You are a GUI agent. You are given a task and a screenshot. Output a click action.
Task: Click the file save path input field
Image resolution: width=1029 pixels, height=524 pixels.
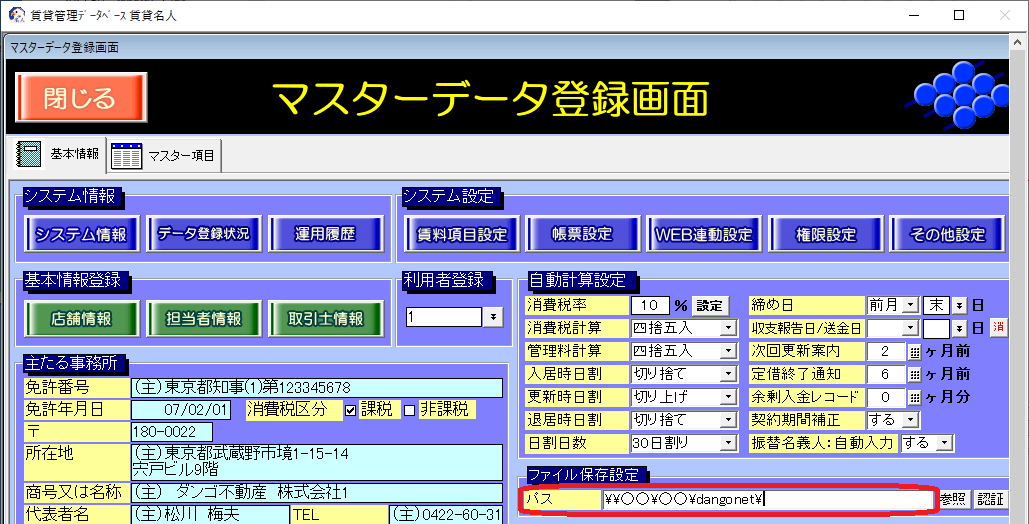[765, 499]
